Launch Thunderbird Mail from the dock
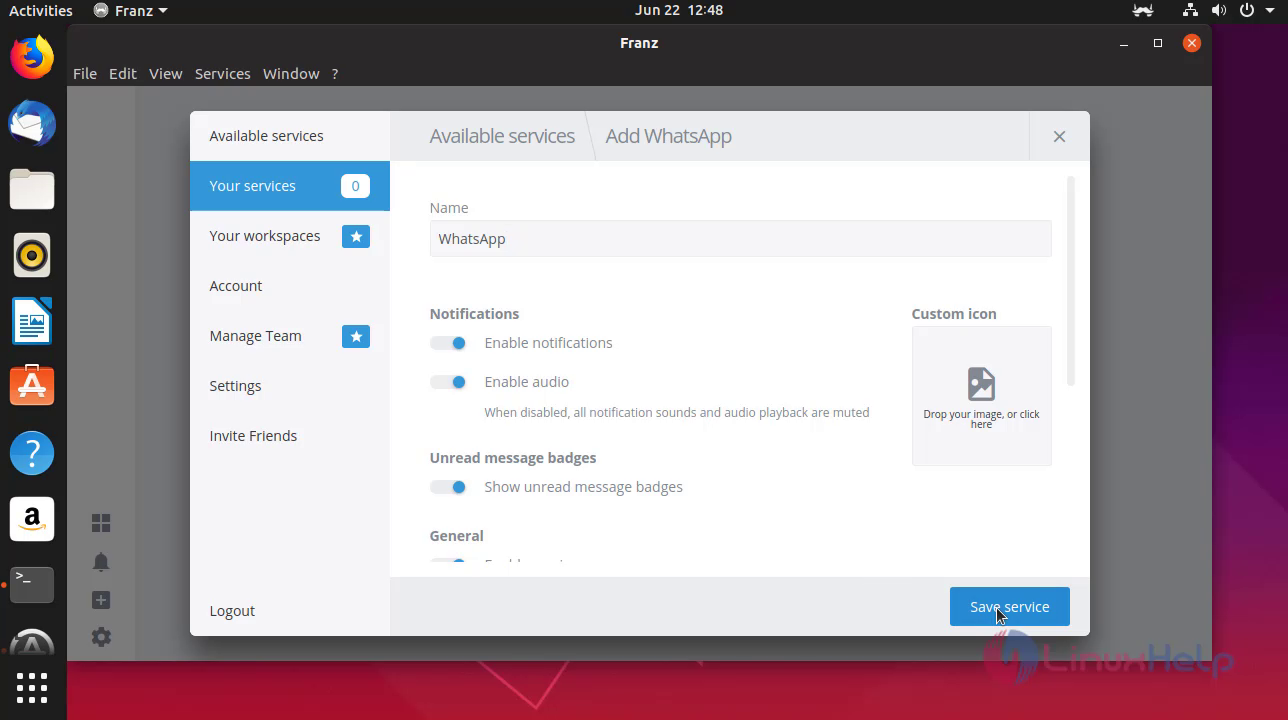 click(32, 124)
